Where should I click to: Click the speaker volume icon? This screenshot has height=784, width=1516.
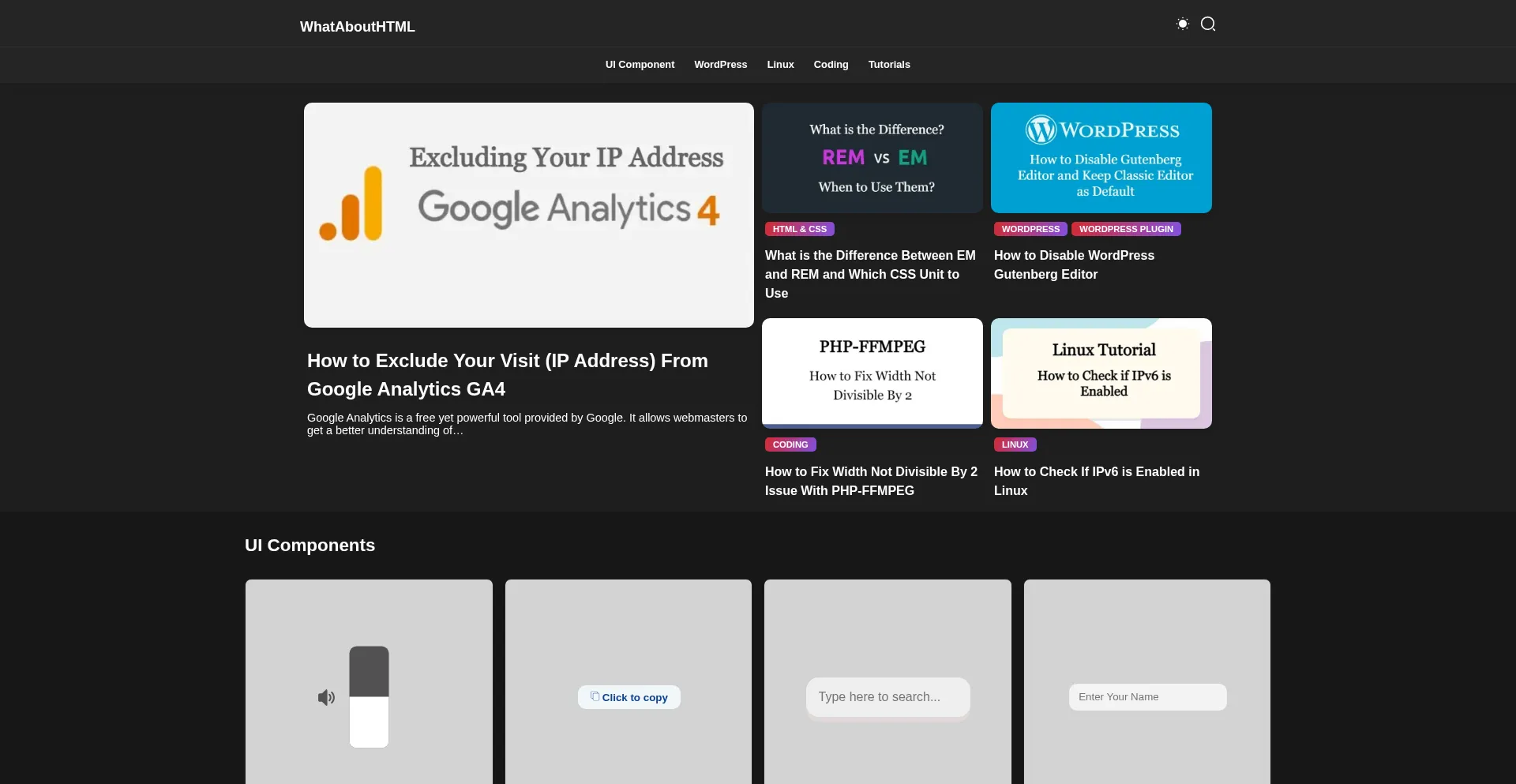pyautogui.click(x=326, y=697)
